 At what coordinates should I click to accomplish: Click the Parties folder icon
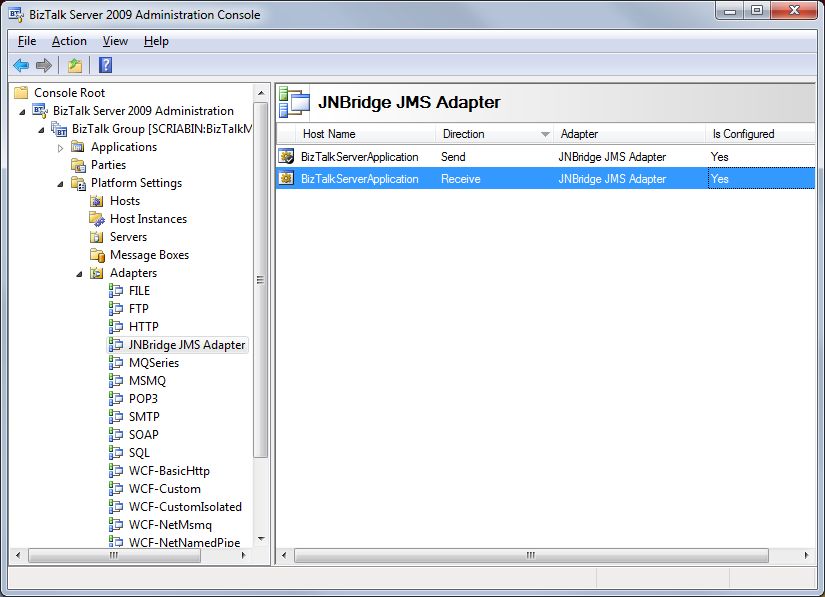pos(78,165)
